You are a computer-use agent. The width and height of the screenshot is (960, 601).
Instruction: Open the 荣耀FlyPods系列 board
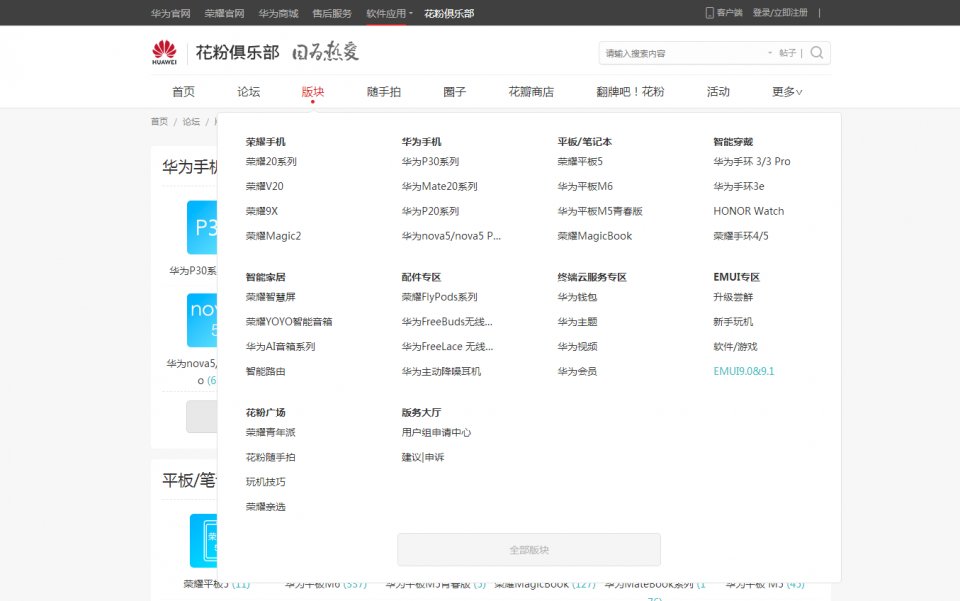click(440, 297)
